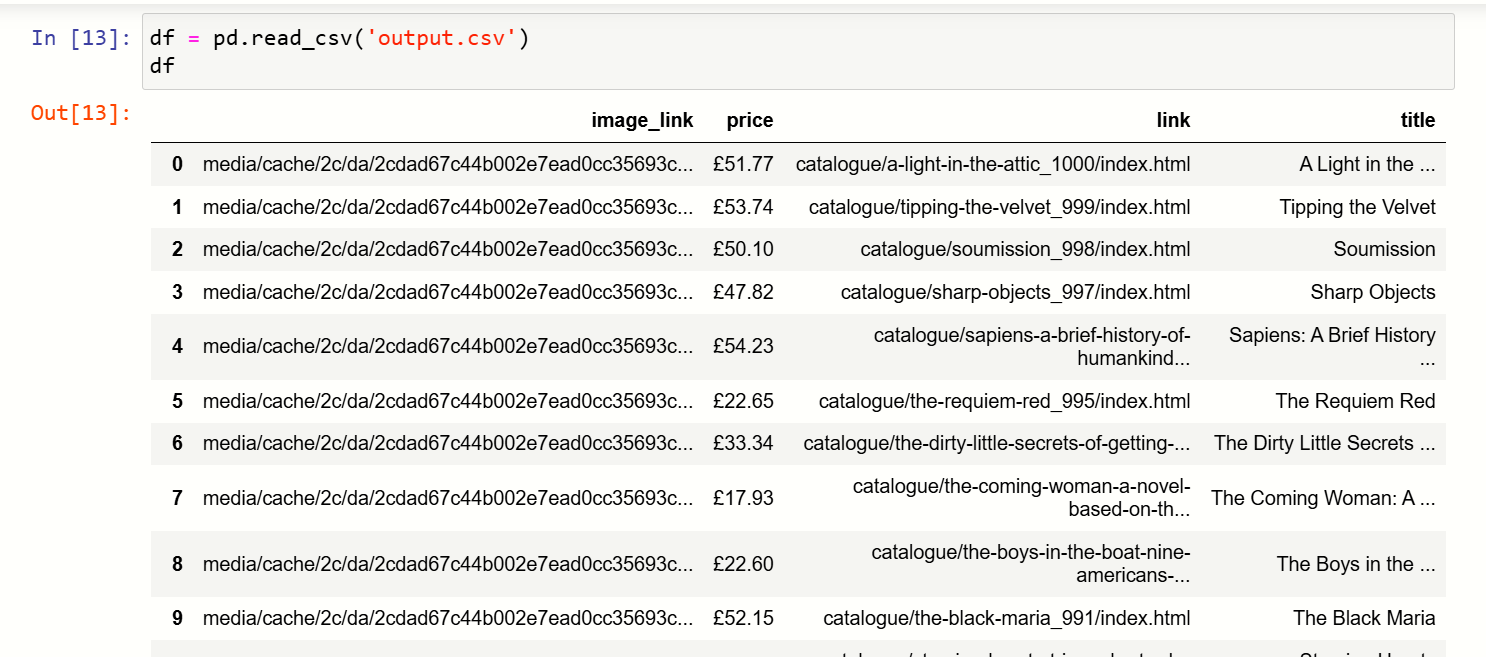1486x657 pixels.
Task: Select price cell £22.60
Action: [743, 564]
